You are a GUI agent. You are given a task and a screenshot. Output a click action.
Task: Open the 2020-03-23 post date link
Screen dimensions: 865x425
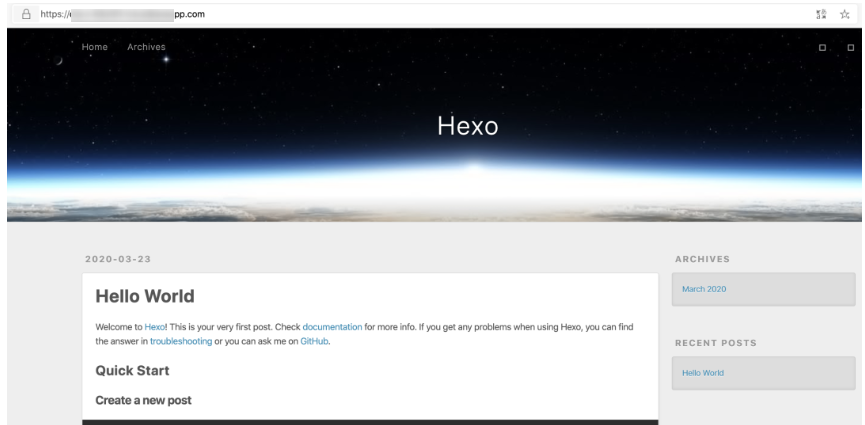118,259
